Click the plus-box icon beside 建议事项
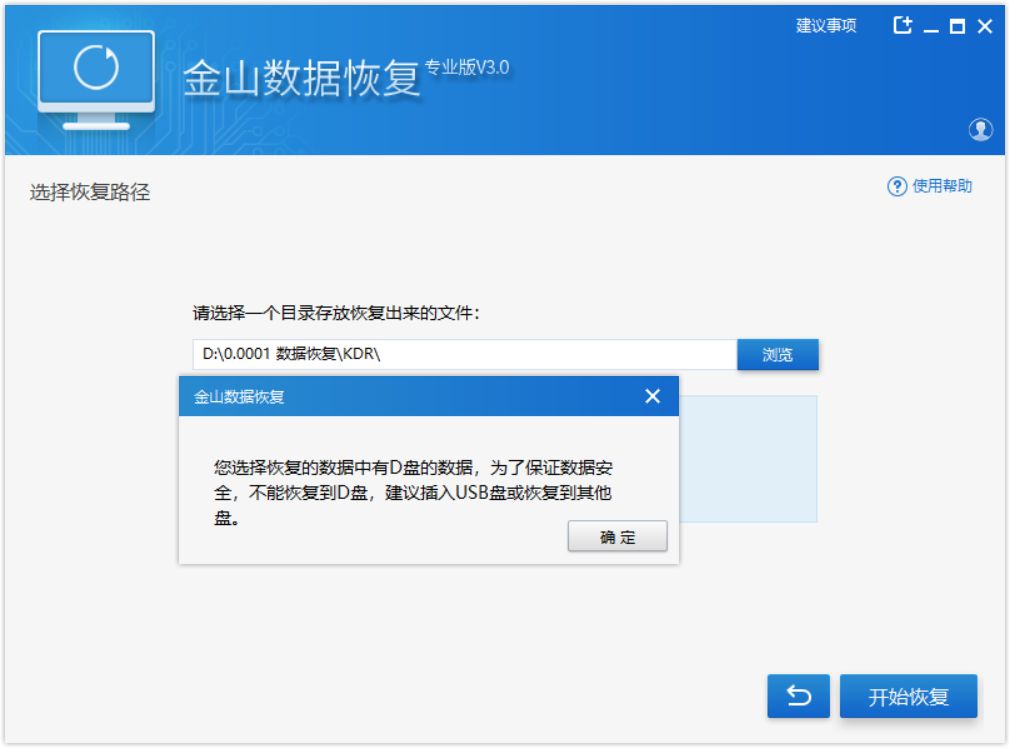Viewport: 1009px width, 748px height. pos(902,27)
